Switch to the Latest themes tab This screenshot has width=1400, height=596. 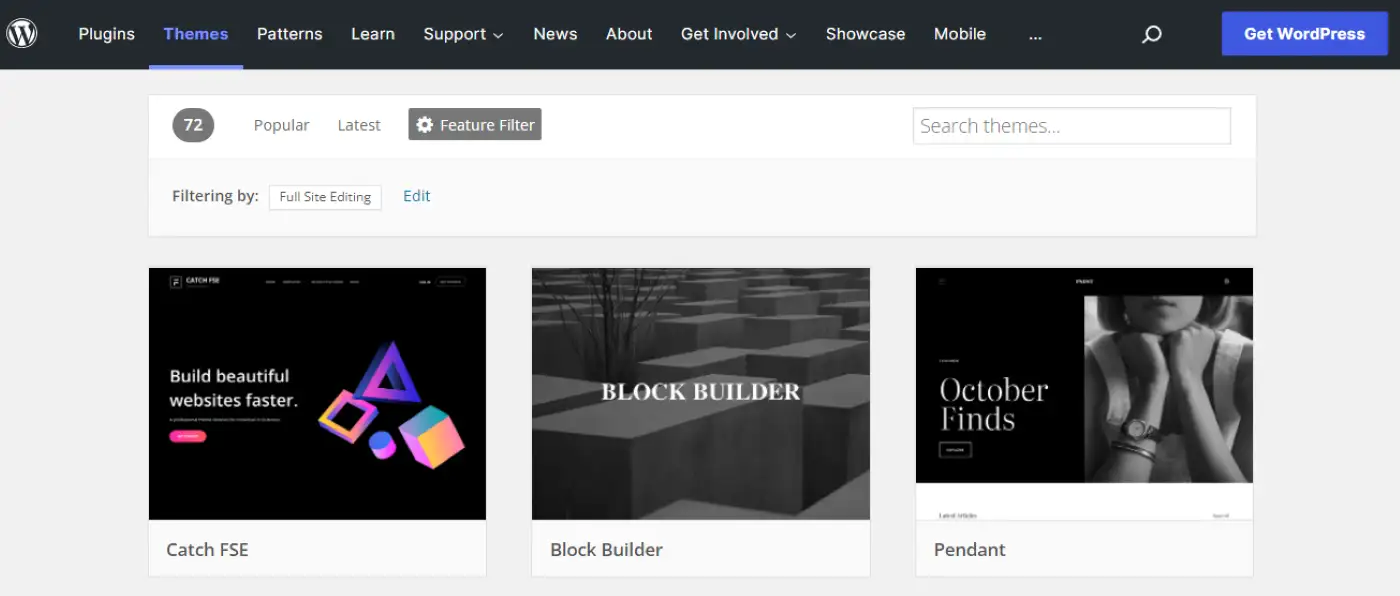pos(359,125)
